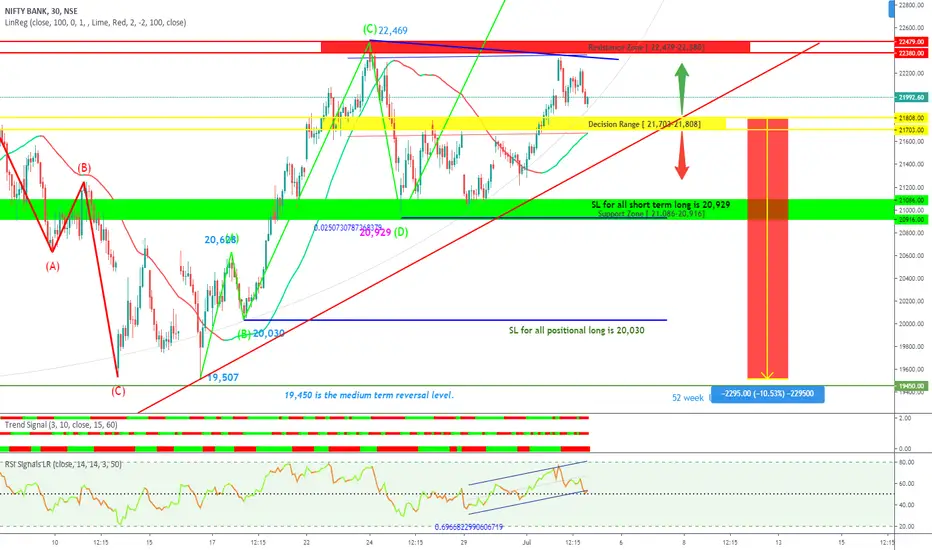Select the 20916.00 green price label
Image resolution: width=932 pixels, height=550 pixels.
click(911, 219)
